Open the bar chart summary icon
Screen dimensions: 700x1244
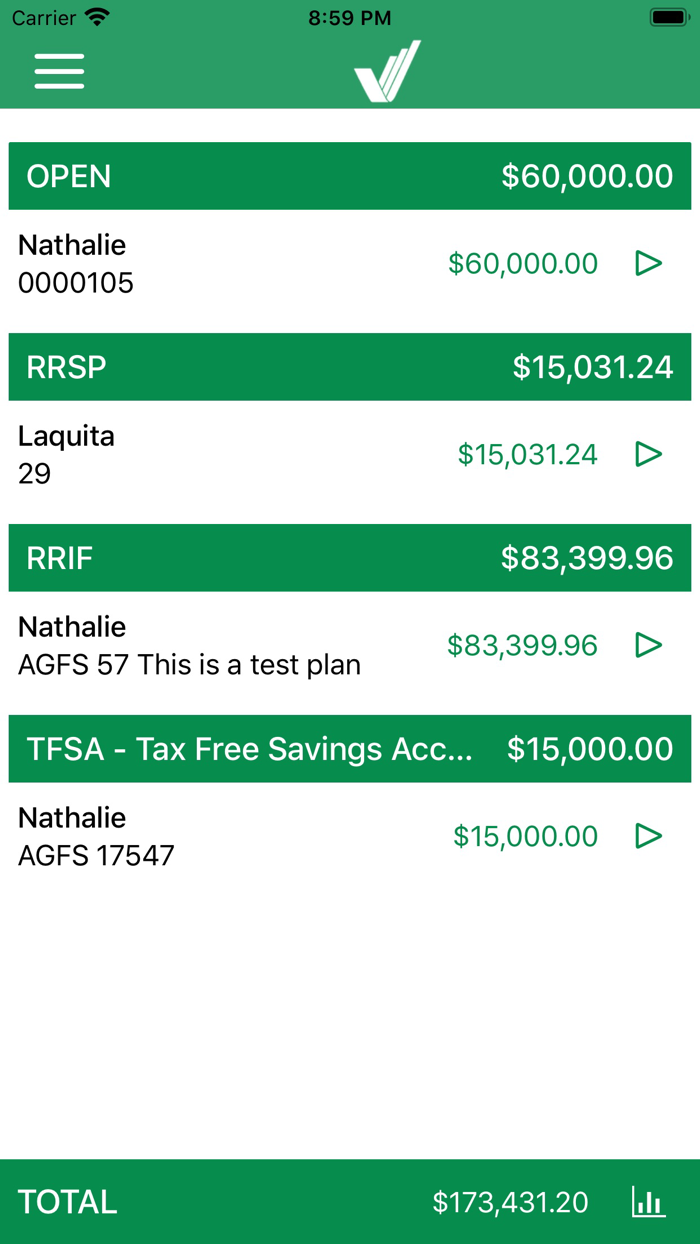click(648, 1202)
